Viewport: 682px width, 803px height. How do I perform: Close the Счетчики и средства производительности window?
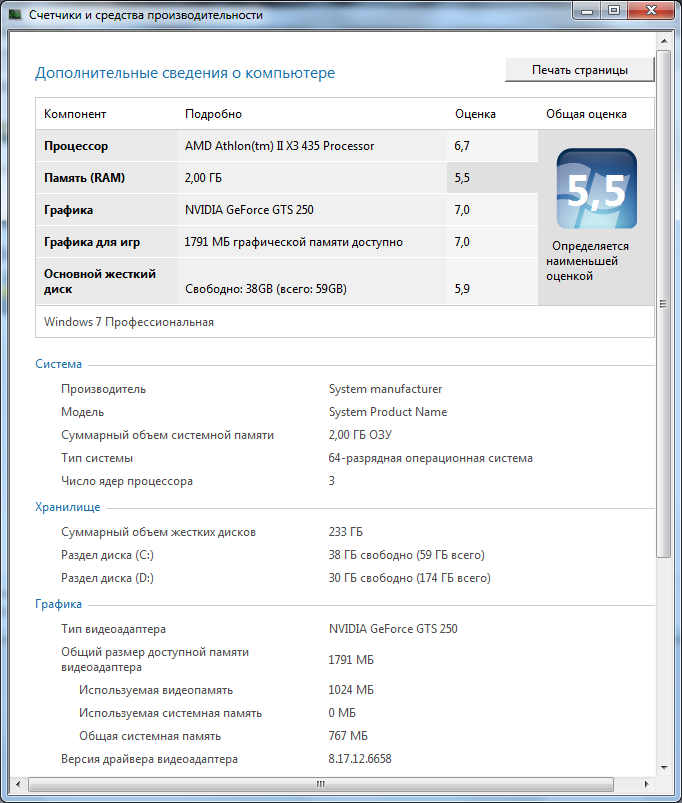pyautogui.click(x=651, y=11)
